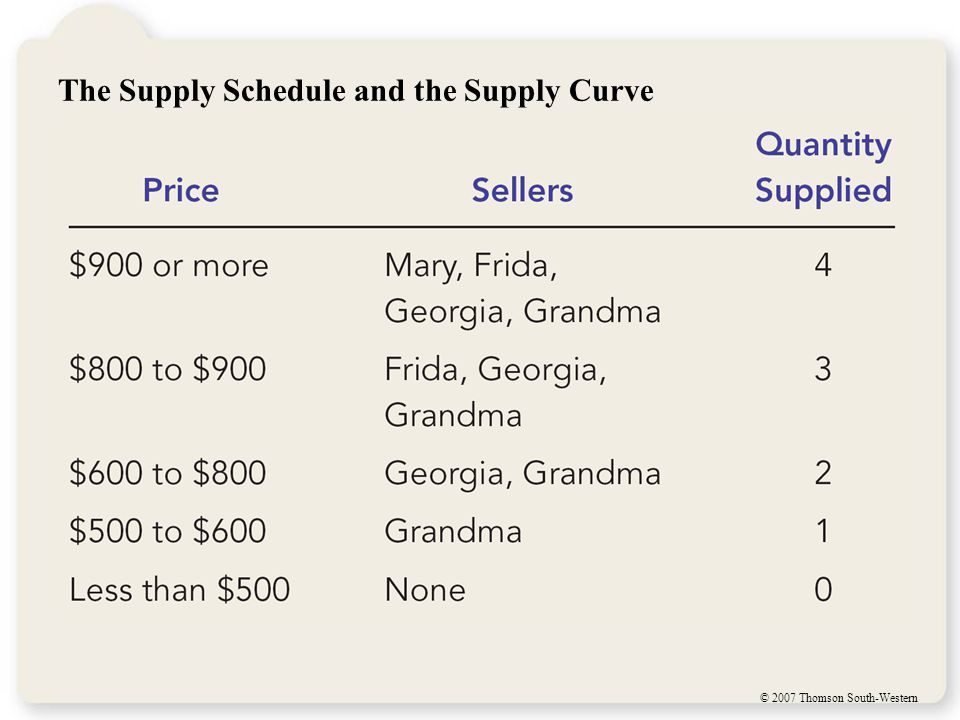Select the Price column header
The image size is (960, 720).
tap(181, 190)
